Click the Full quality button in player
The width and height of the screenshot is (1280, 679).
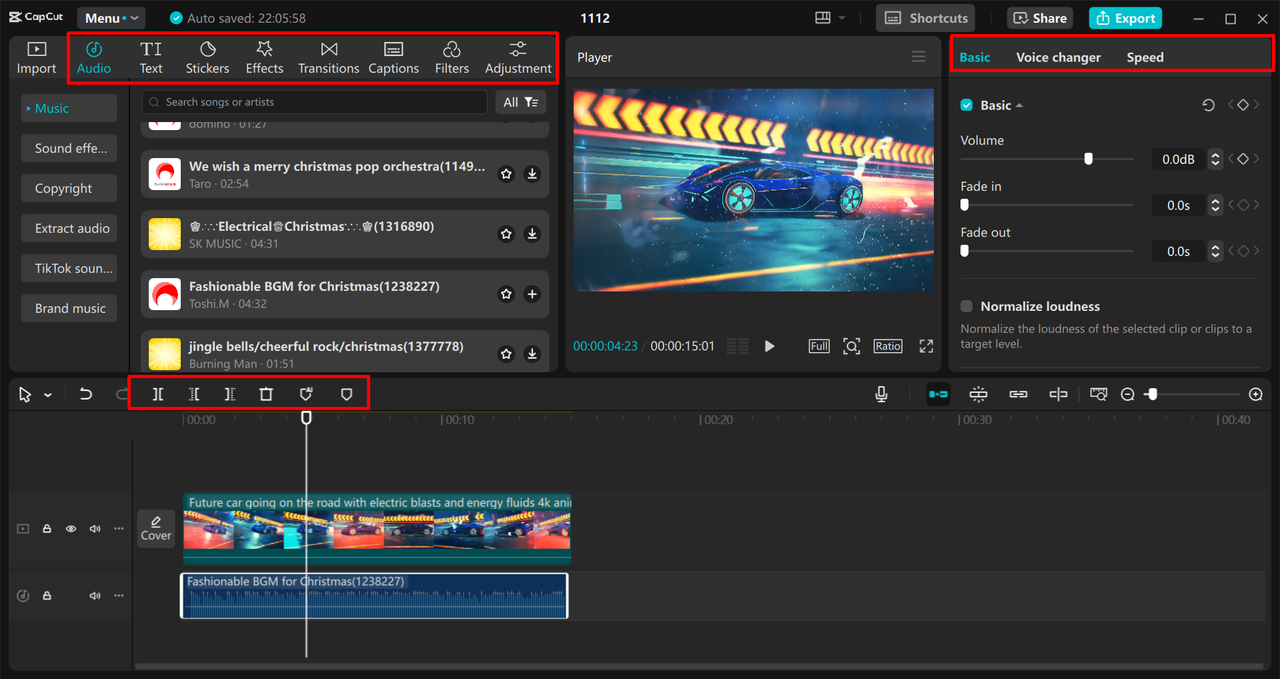[x=819, y=346]
